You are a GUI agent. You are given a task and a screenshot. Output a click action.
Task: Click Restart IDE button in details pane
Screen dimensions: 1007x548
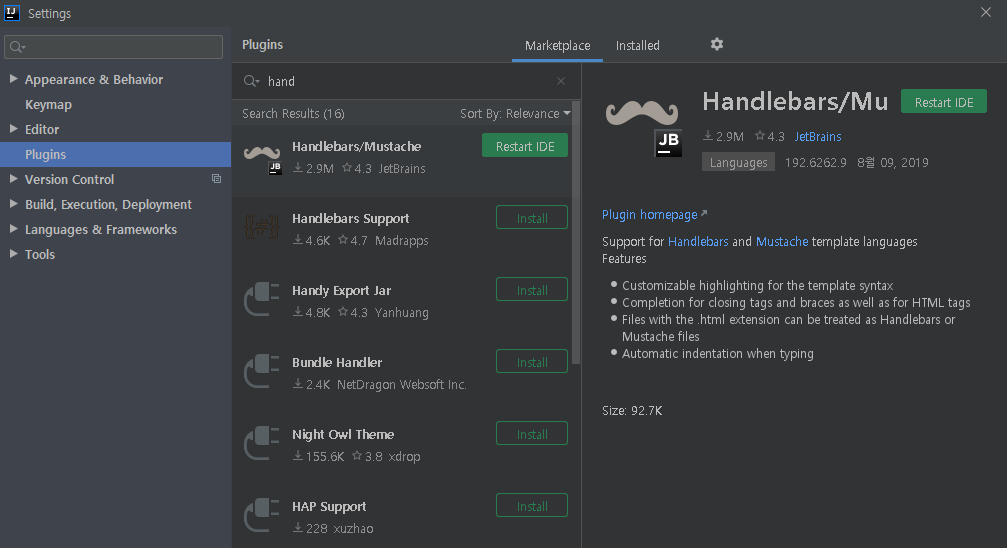943,102
